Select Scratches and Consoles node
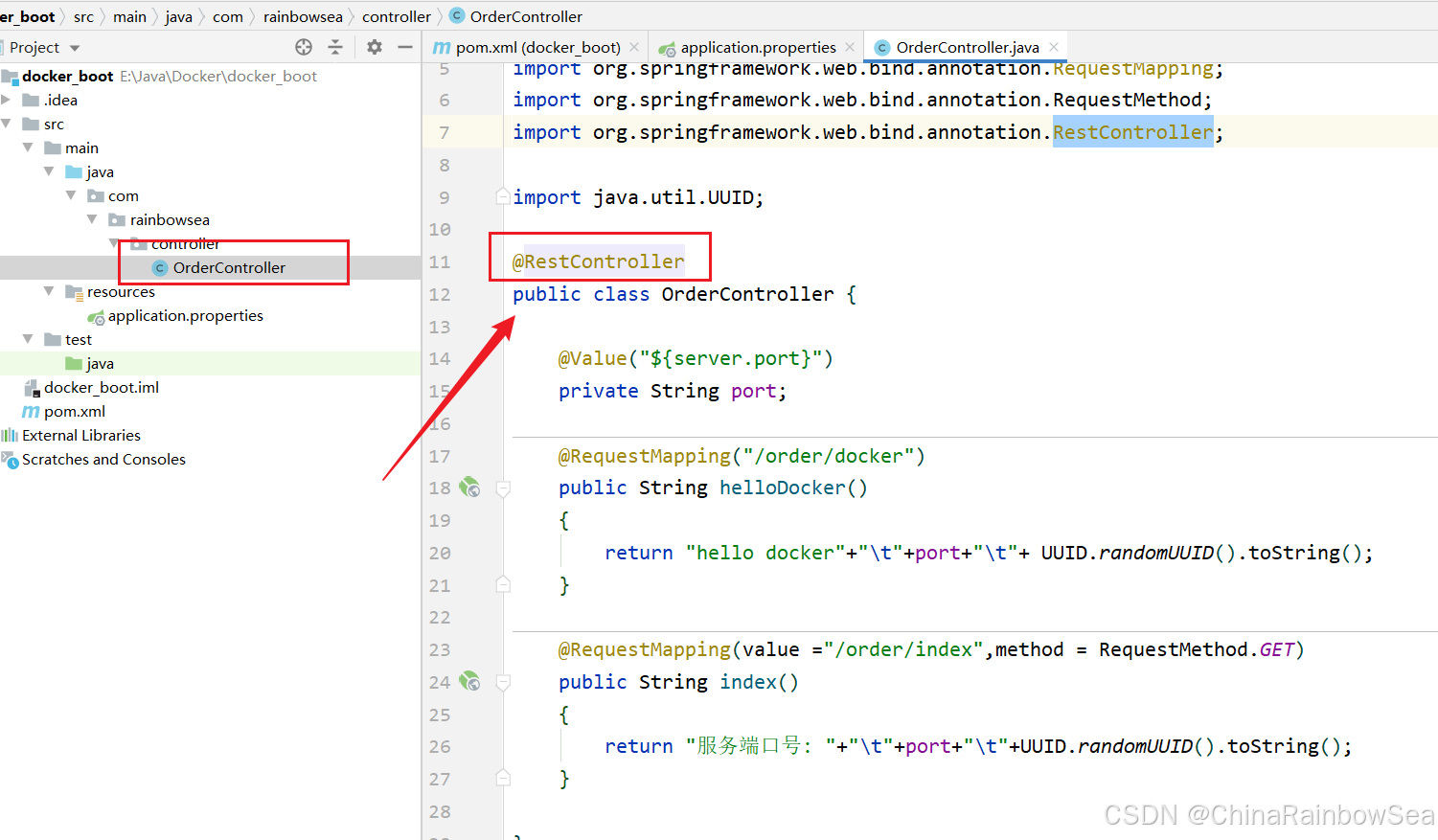Image resolution: width=1438 pixels, height=840 pixels. tap(103, 459)
